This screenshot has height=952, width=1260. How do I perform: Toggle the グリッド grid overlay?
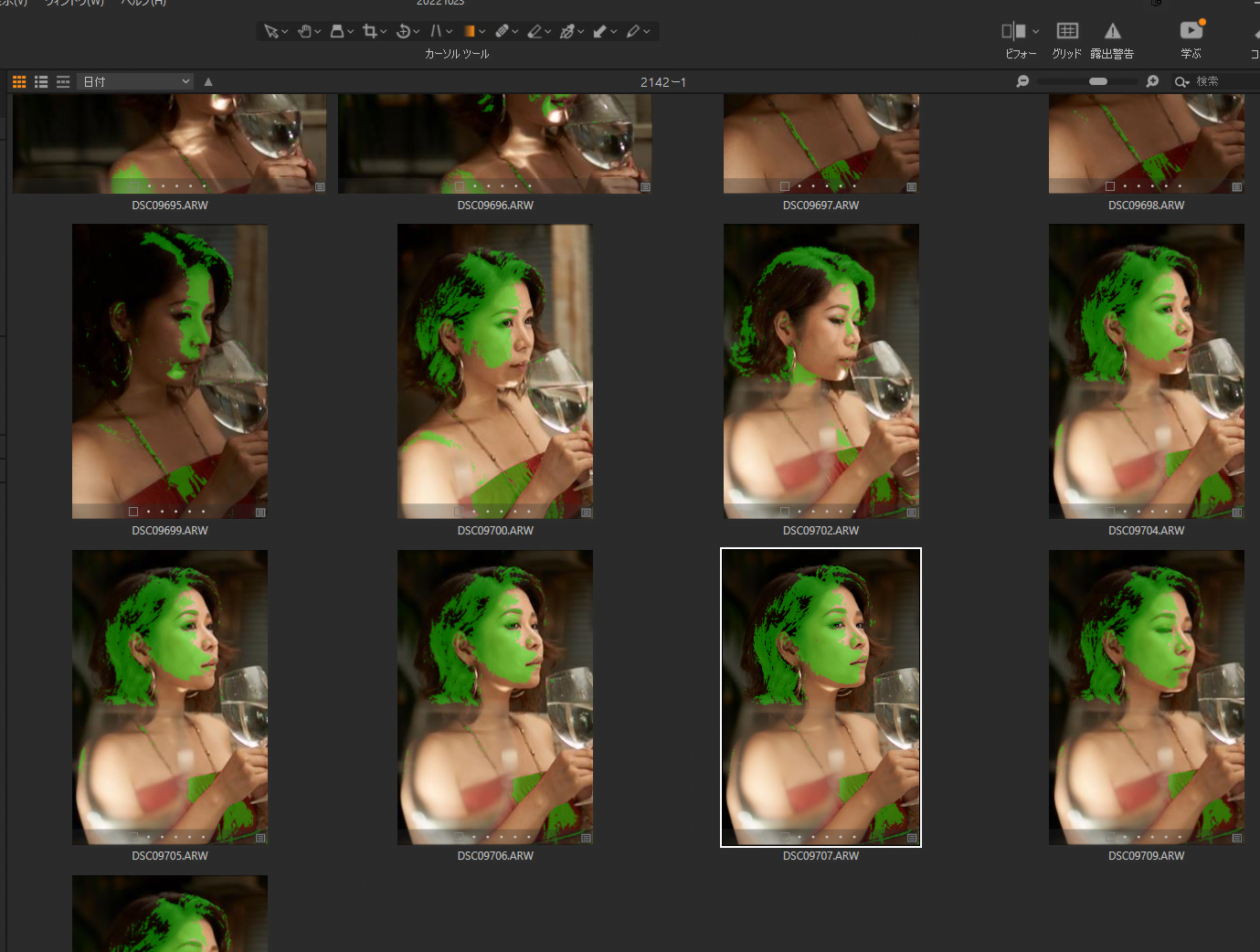coord(1066,31)
